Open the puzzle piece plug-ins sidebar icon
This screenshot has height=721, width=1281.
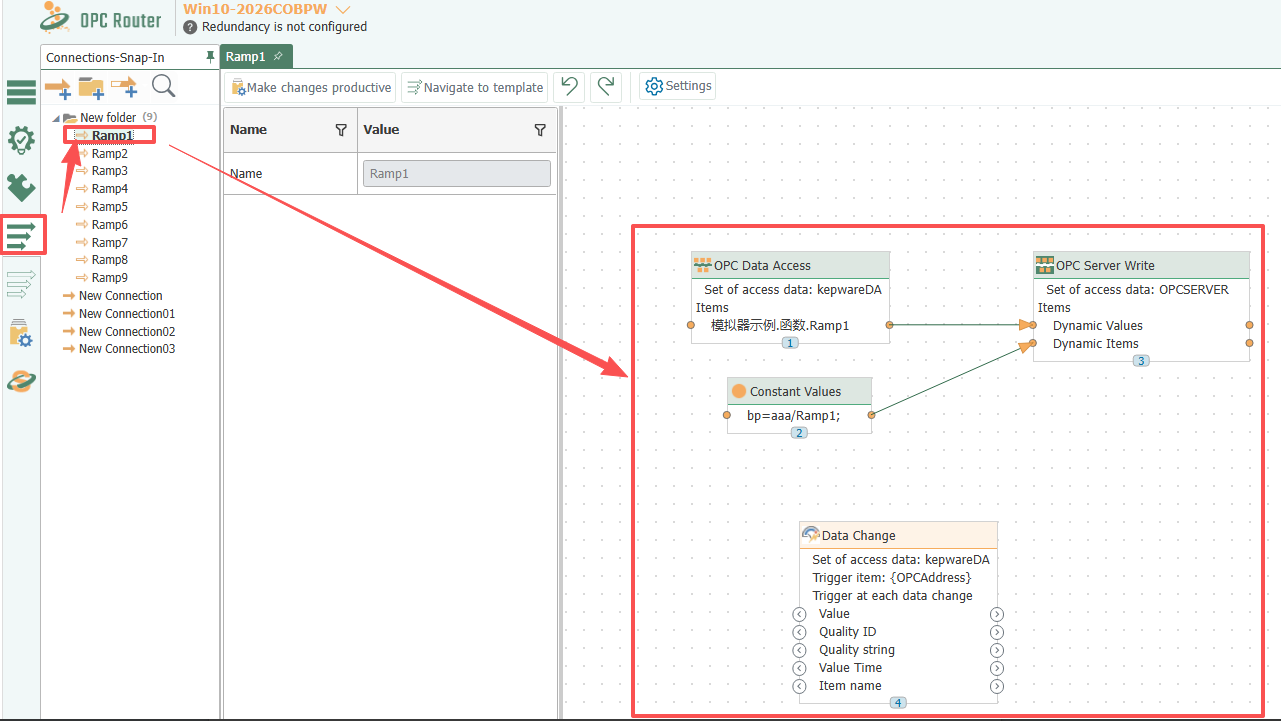pyautogui.click(x=21, y=187)
